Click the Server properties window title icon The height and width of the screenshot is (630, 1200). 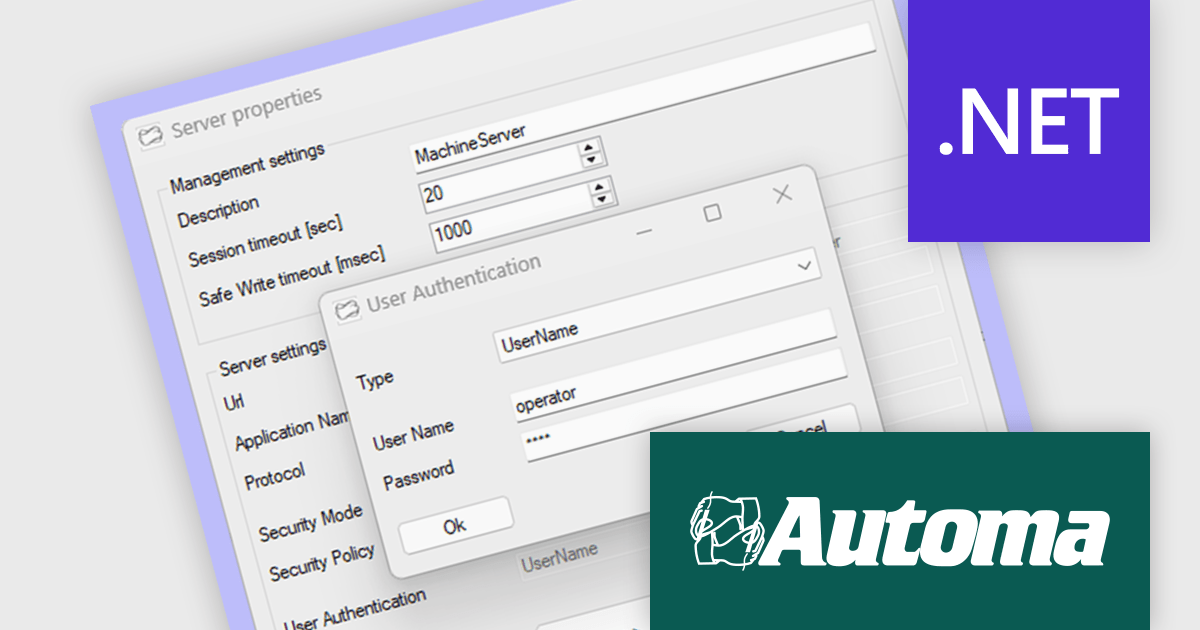(x=150, y=135)
